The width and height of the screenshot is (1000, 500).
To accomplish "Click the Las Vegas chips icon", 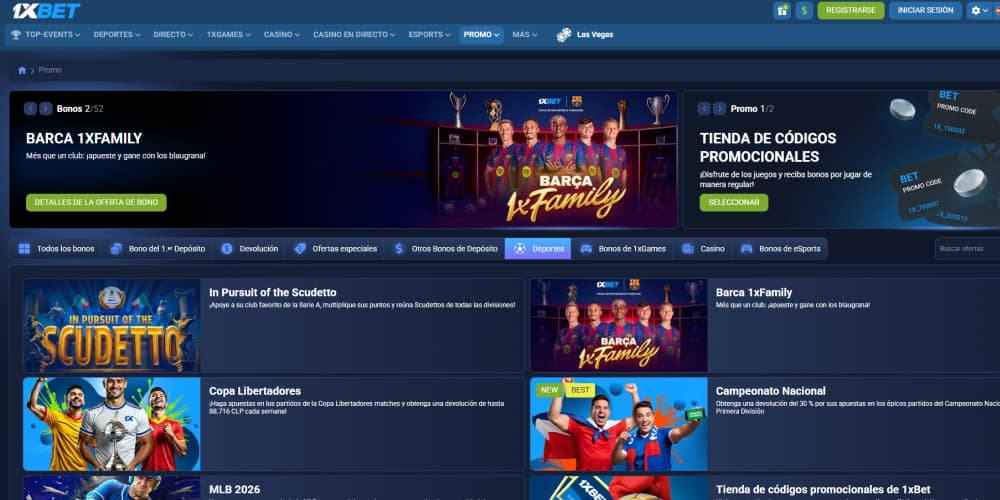I will click(564, 34).
